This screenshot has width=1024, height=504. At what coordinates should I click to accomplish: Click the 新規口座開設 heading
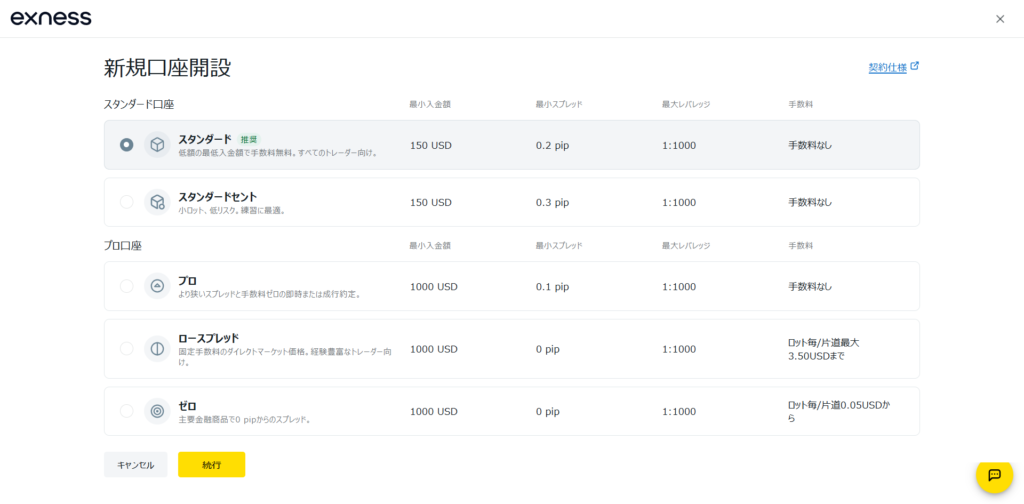tap(167, 68)
